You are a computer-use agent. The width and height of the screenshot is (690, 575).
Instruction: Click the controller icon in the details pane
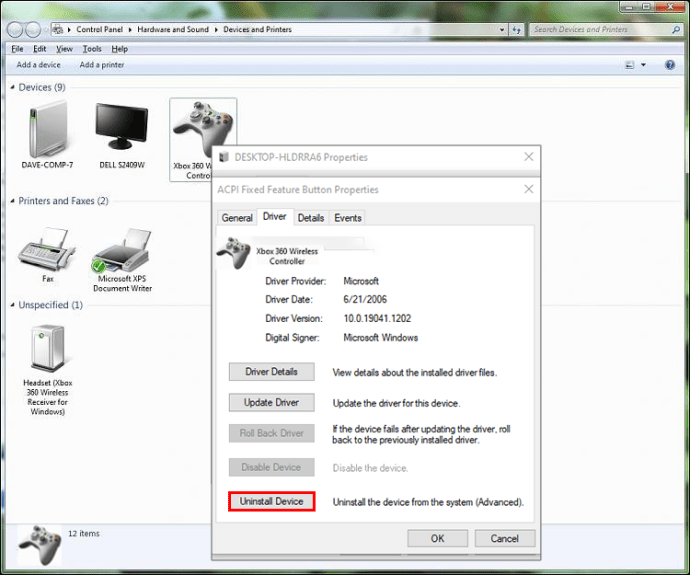click(x=40, y=545)
